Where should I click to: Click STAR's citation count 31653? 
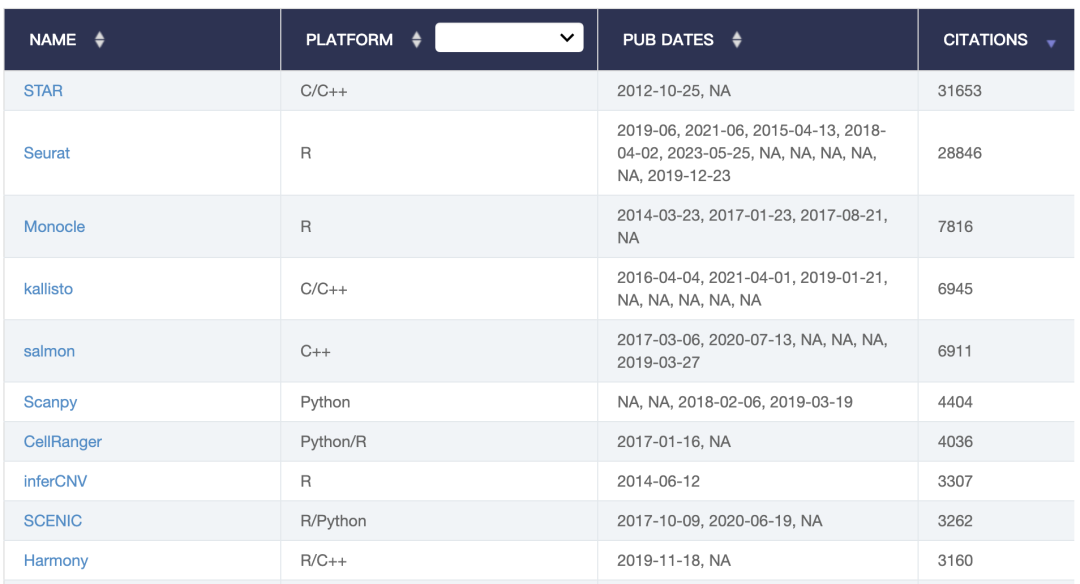coord(959,91)
